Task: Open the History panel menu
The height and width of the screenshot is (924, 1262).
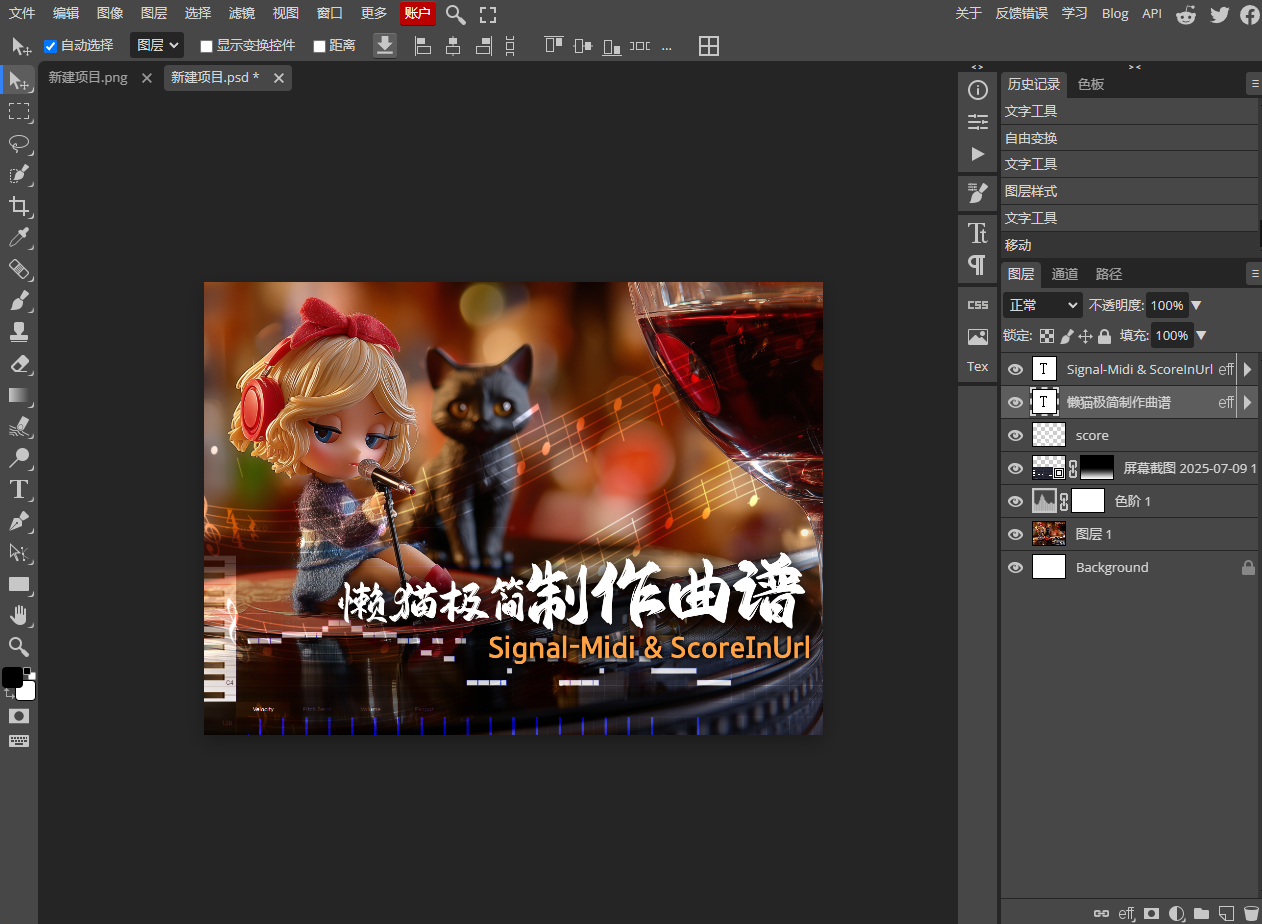Action: [1254, 84]
